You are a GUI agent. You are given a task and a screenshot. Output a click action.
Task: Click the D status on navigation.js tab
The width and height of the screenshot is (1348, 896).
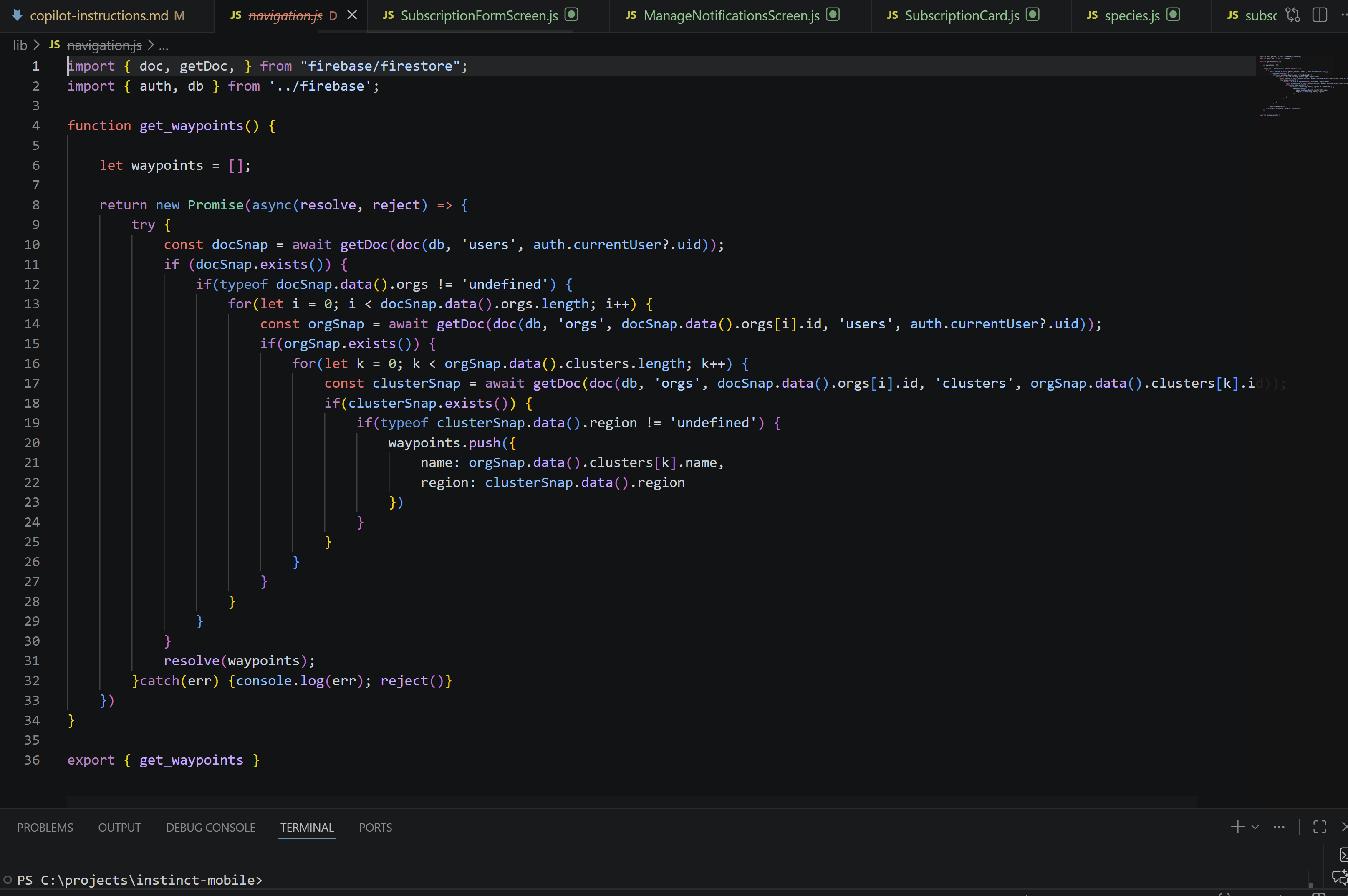tap(333, 15)
